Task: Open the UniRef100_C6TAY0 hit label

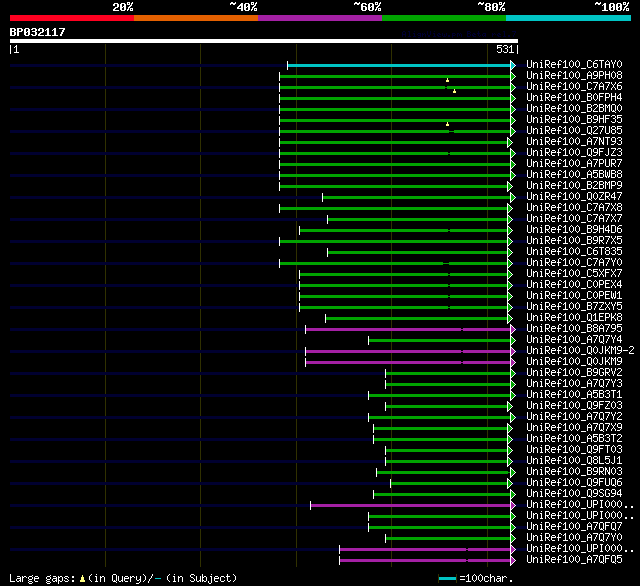Action: tap(574, 64)
